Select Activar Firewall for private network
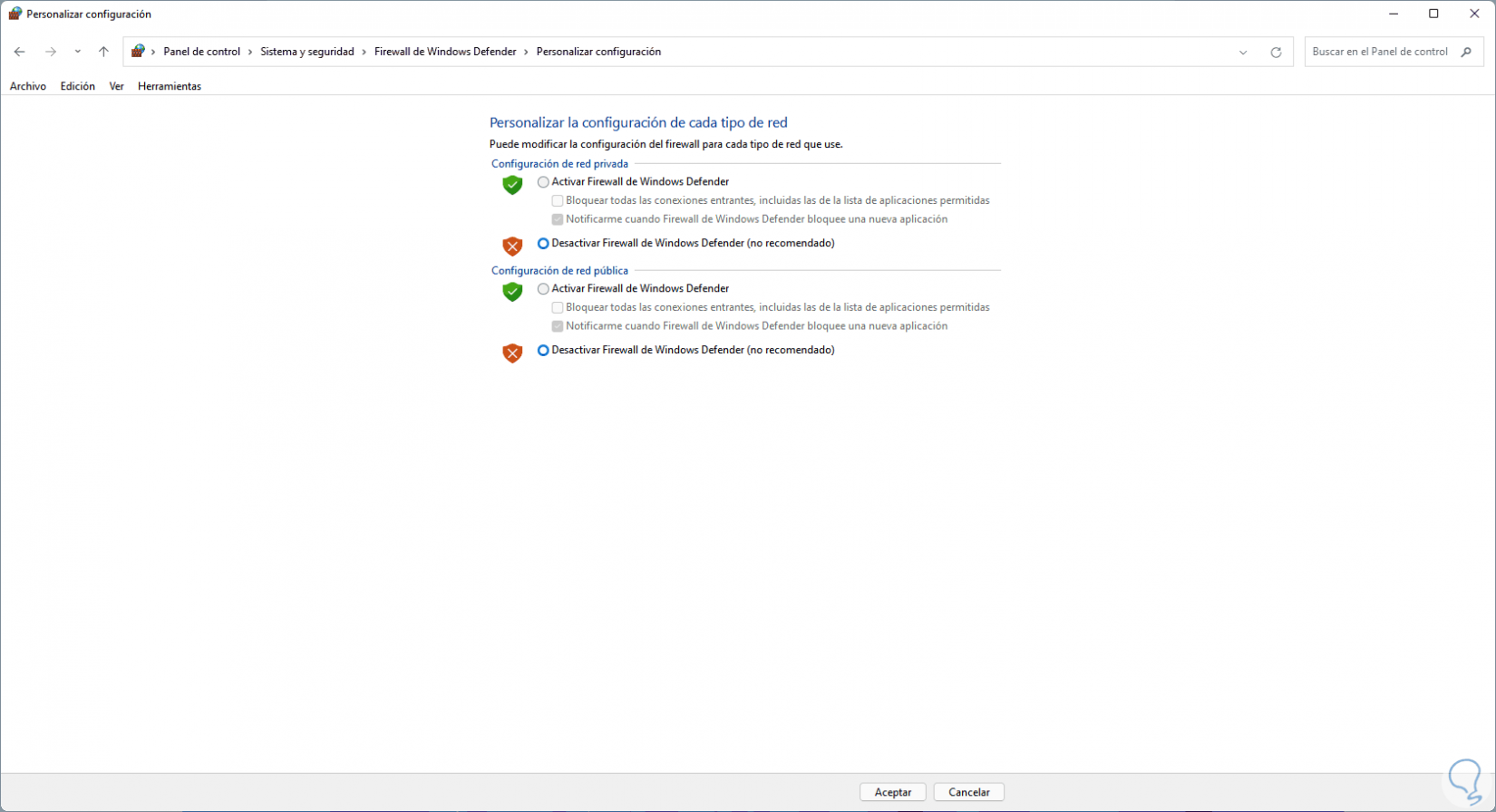The height and width of the screenshot is (812, 1496). [x=543, y=182]
